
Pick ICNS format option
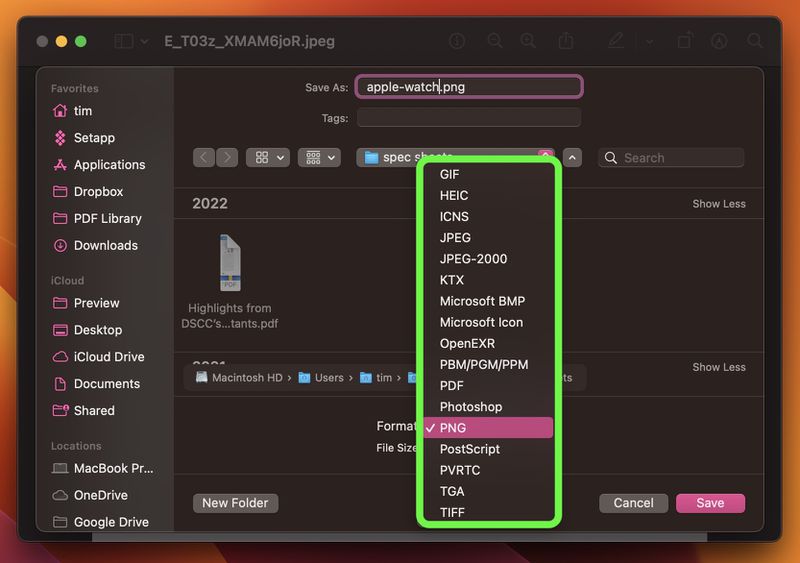(488, 216)
